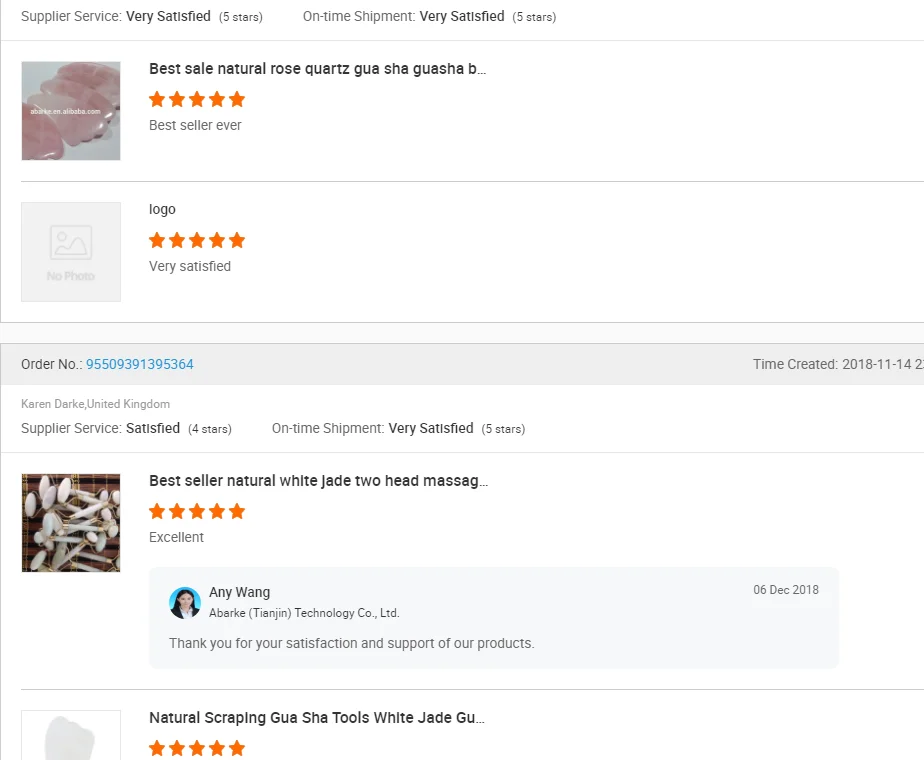This screenshot has width=924, height=760.
Task: Click Any Wang's profile avatar
Action: point(185,603)
